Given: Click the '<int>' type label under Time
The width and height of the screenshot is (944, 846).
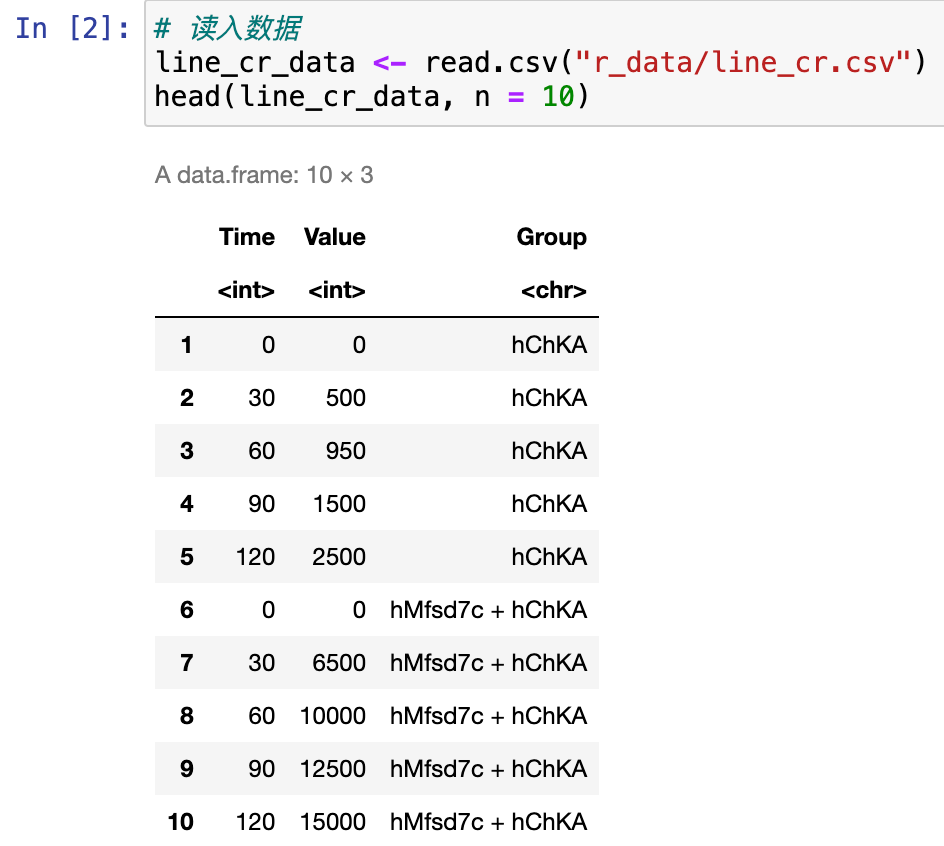Looking at the screenshot, I should 246,290.
